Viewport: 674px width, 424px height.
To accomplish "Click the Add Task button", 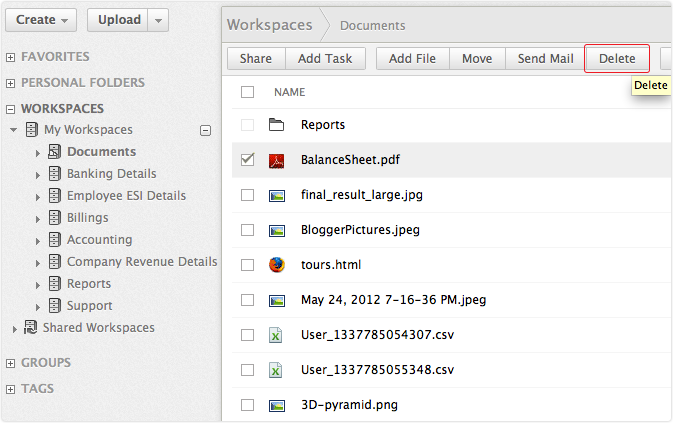I will pos(325,58).
